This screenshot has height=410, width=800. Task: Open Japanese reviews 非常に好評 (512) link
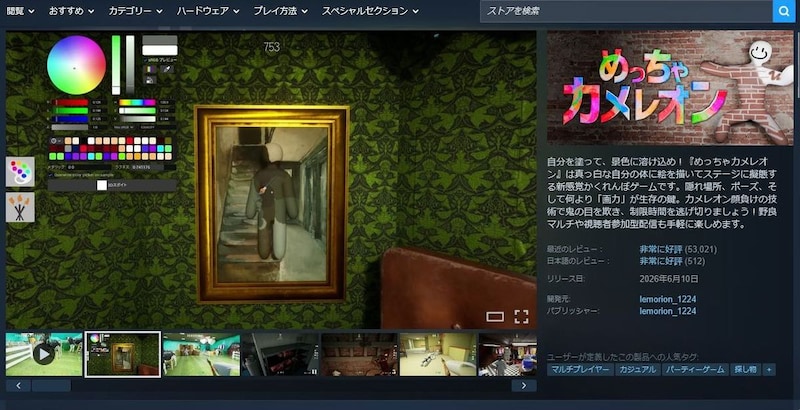(672, 261)
